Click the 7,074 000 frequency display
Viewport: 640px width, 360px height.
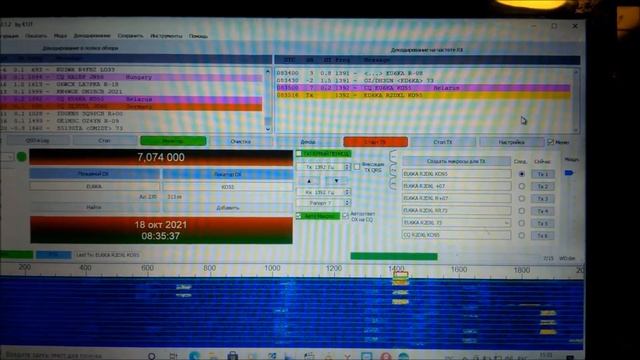161,157
